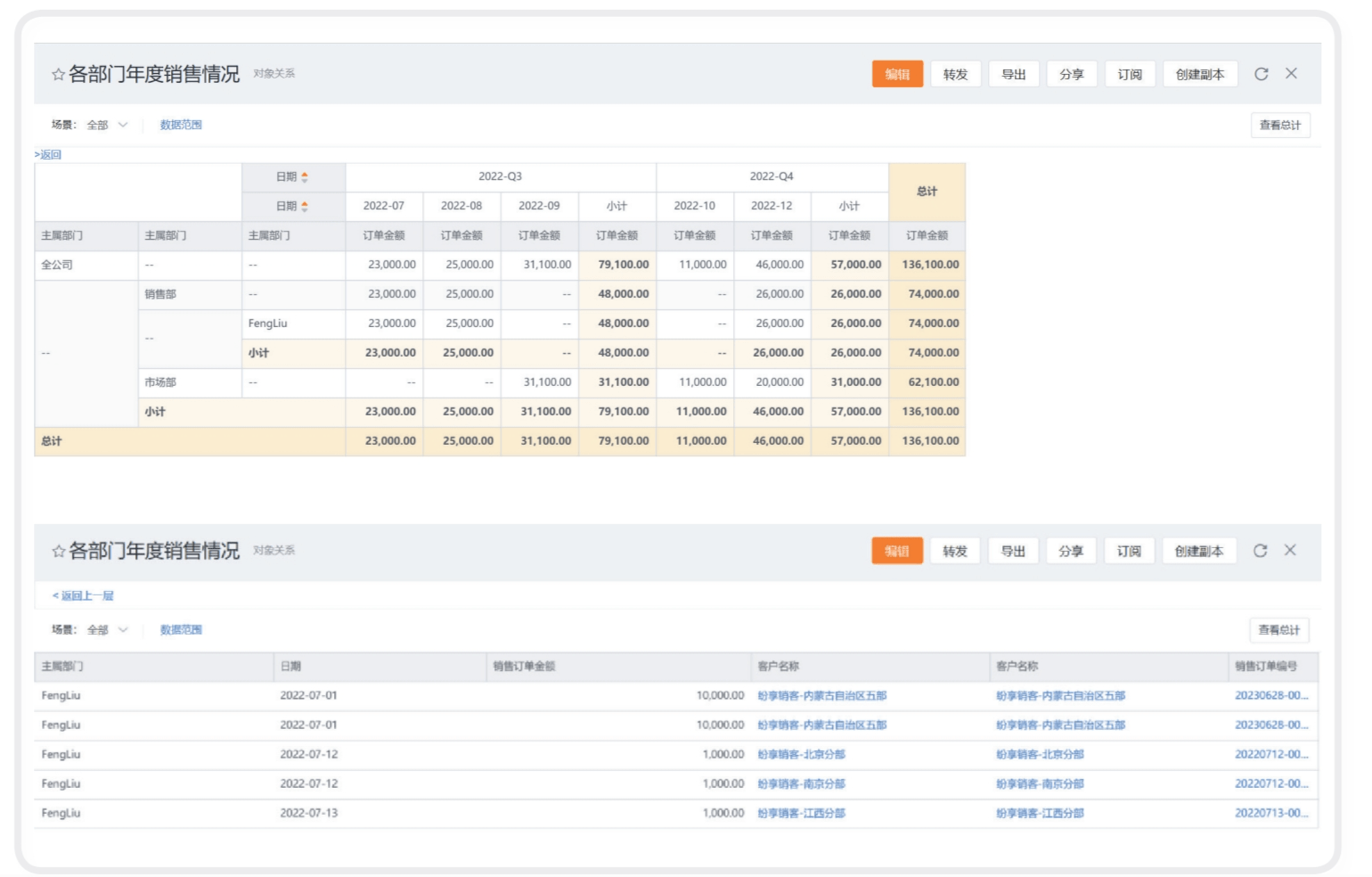Sort by 日期 in the quarter header row
This screenshot has width=1372, height=877.
coord(305,177)
